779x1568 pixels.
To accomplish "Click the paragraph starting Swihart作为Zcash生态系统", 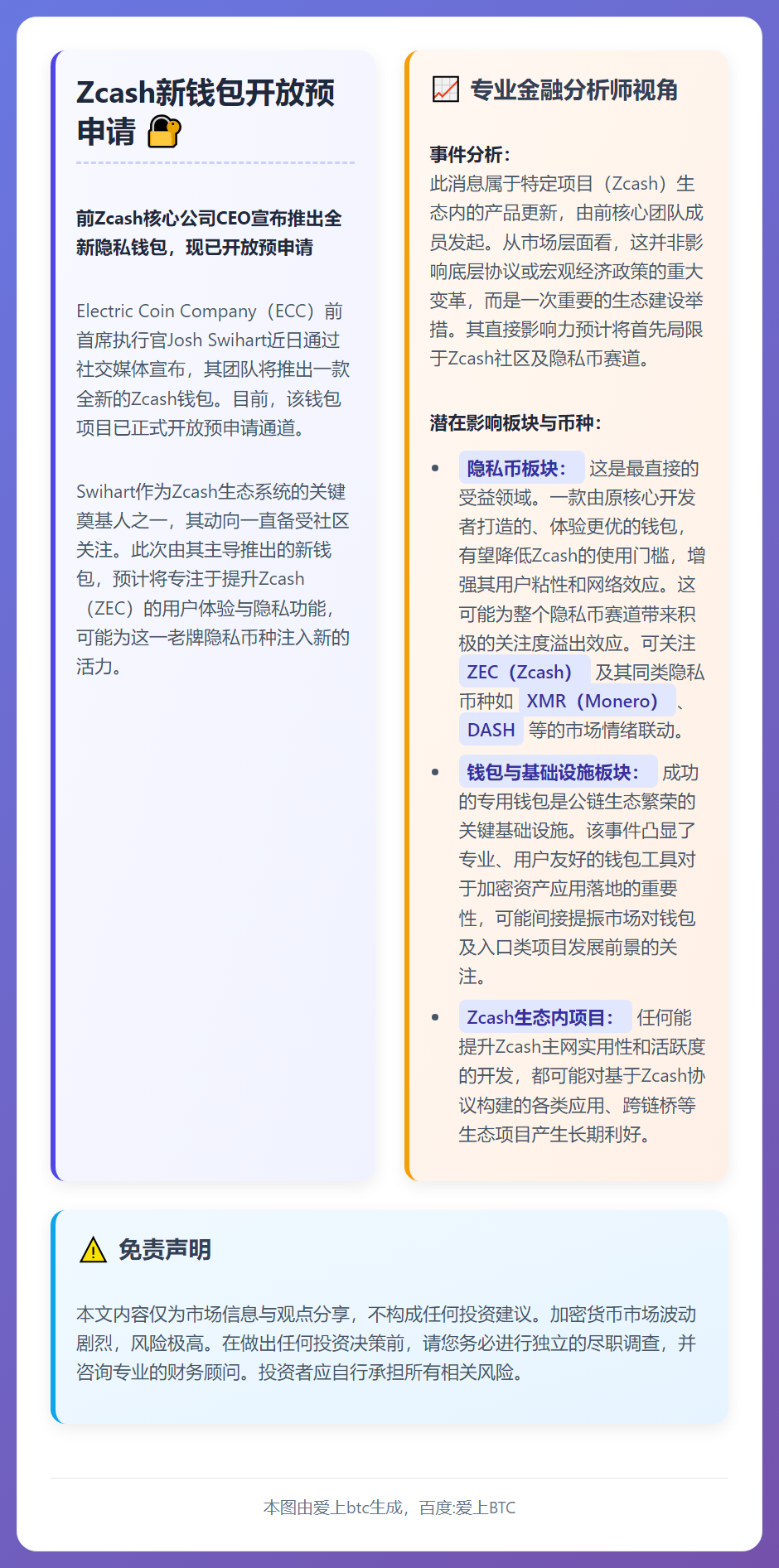I will coord(213,579).
